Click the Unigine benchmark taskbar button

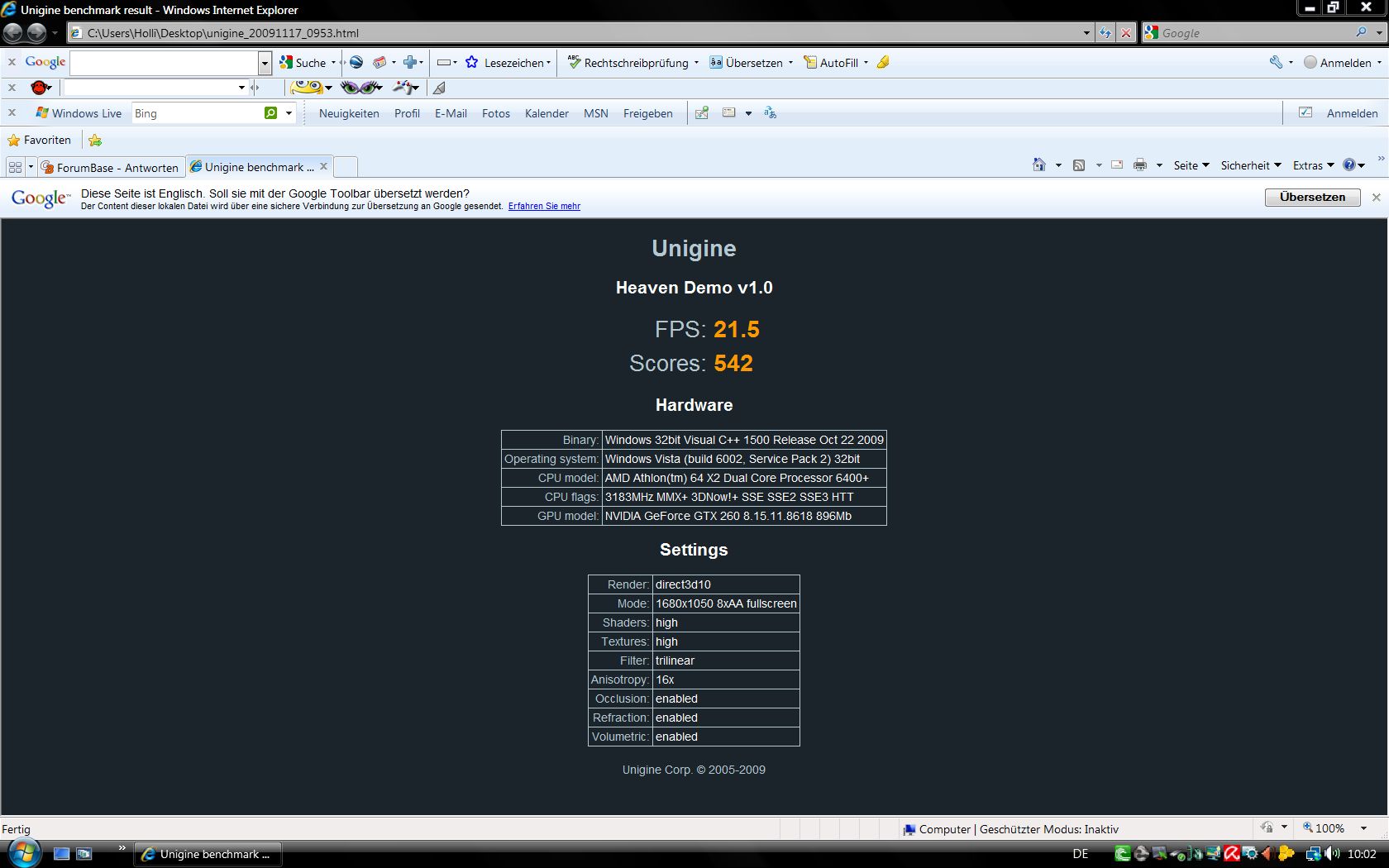[x=208, y=854]
